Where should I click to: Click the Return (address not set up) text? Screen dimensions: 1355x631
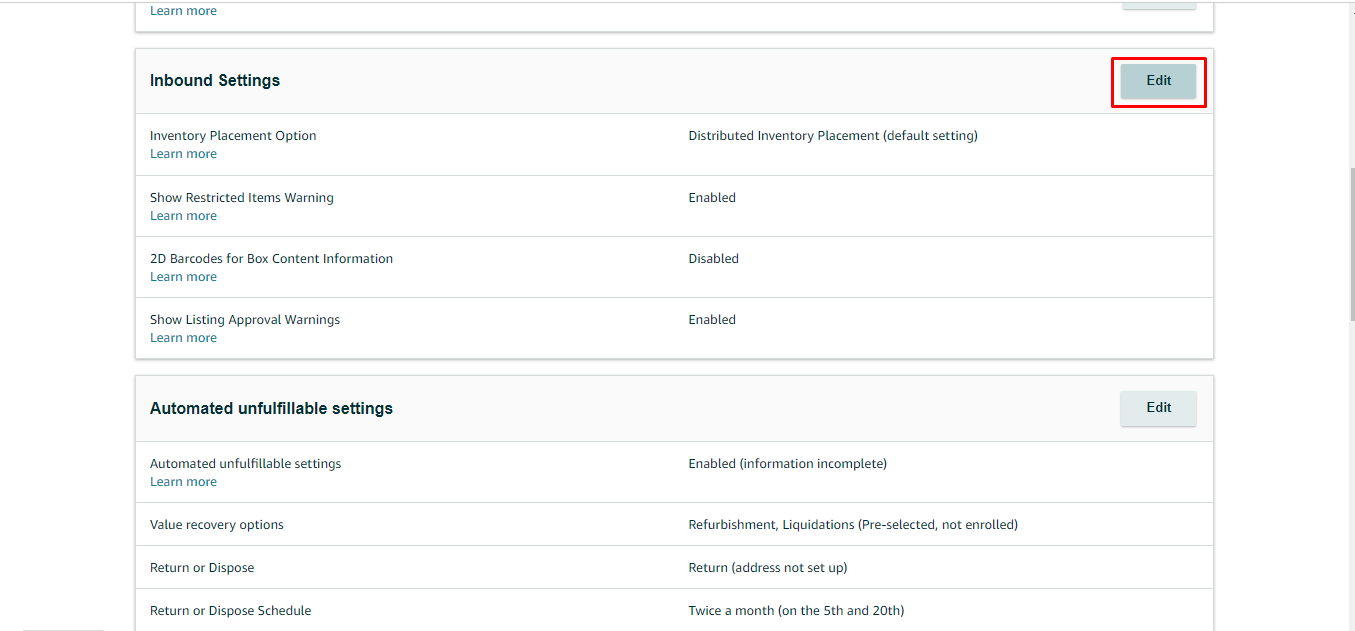(768, 568)
